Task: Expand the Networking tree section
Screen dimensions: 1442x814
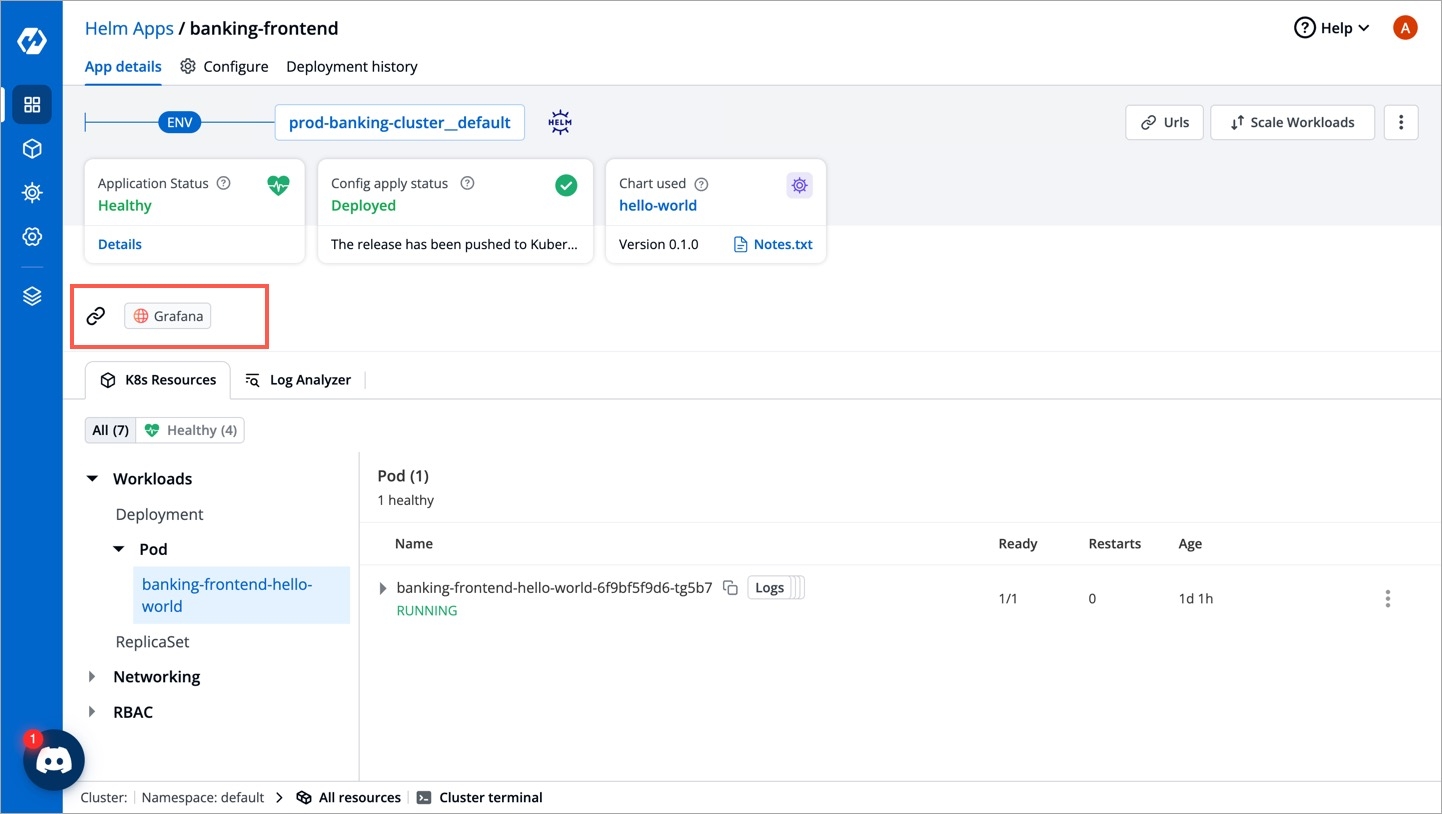Action: pyautogui.click(x=93, y=677)
